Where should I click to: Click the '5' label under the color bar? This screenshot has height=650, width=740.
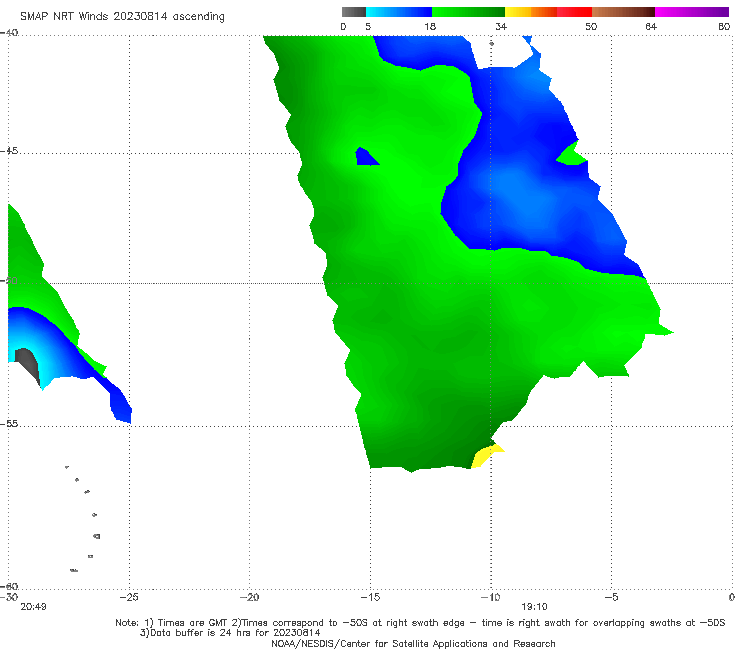[x=368, y=26]
